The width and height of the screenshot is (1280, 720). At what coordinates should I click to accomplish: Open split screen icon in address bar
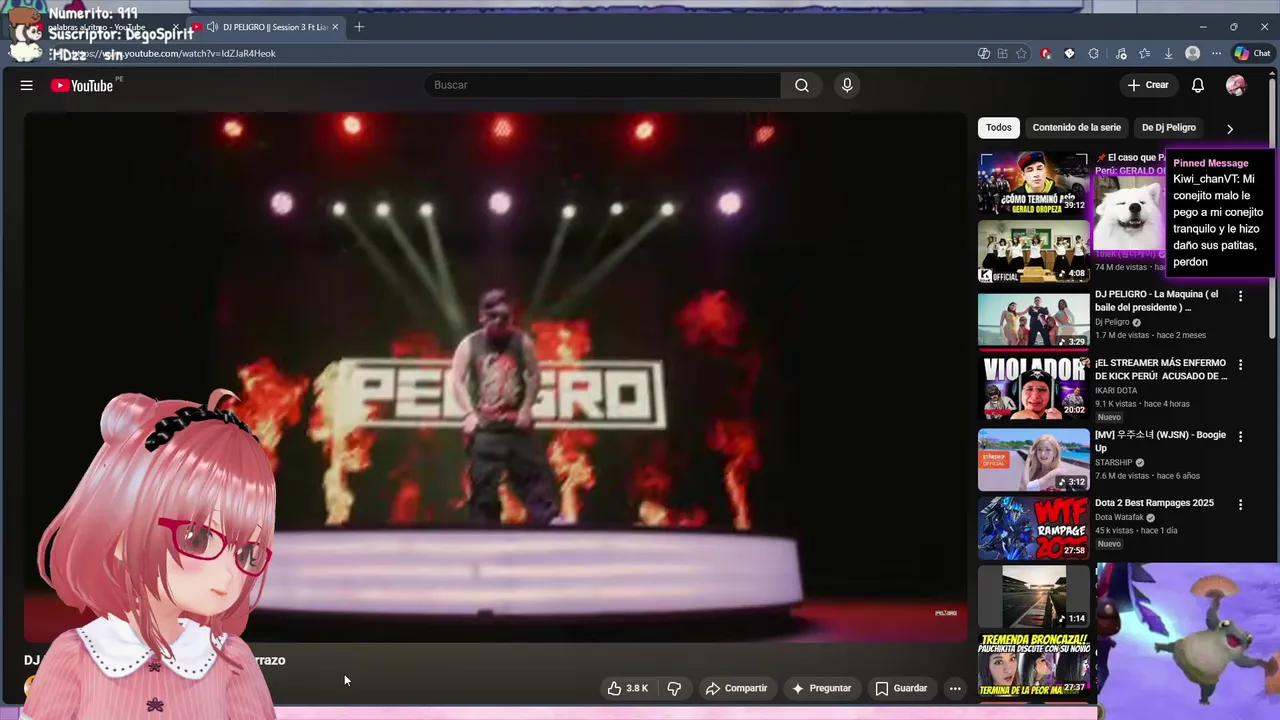[x=1002, y=53]
